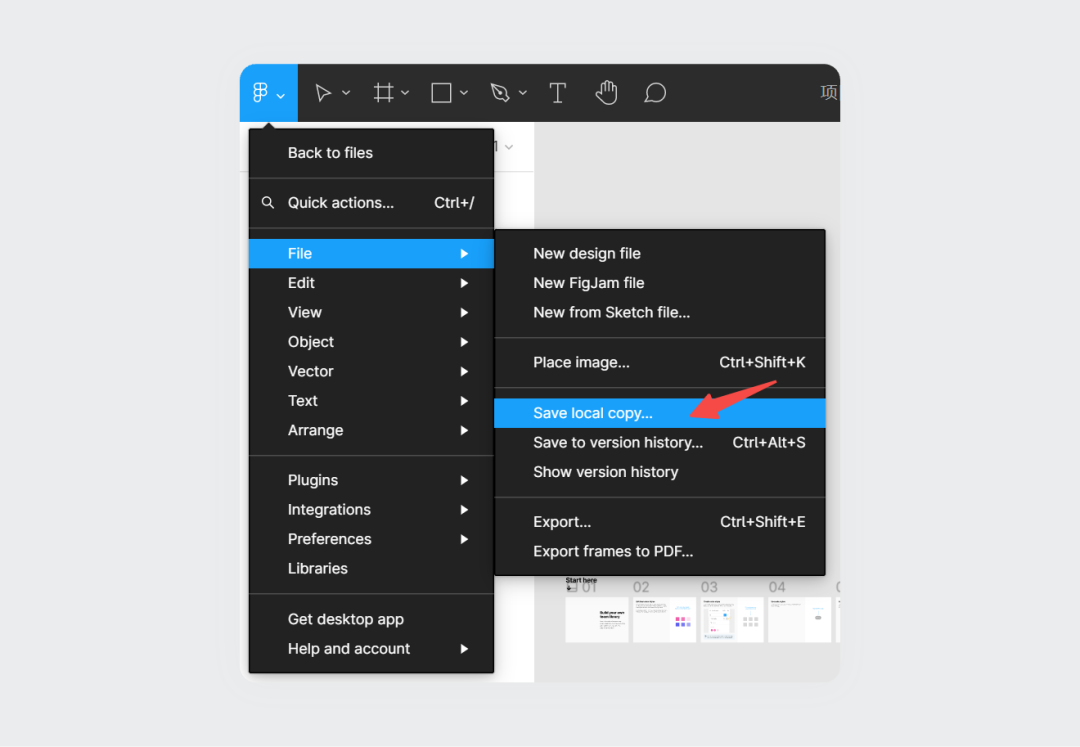Select the Text tool
Screen dimensions: 1080x747
[x=558, y=93]
